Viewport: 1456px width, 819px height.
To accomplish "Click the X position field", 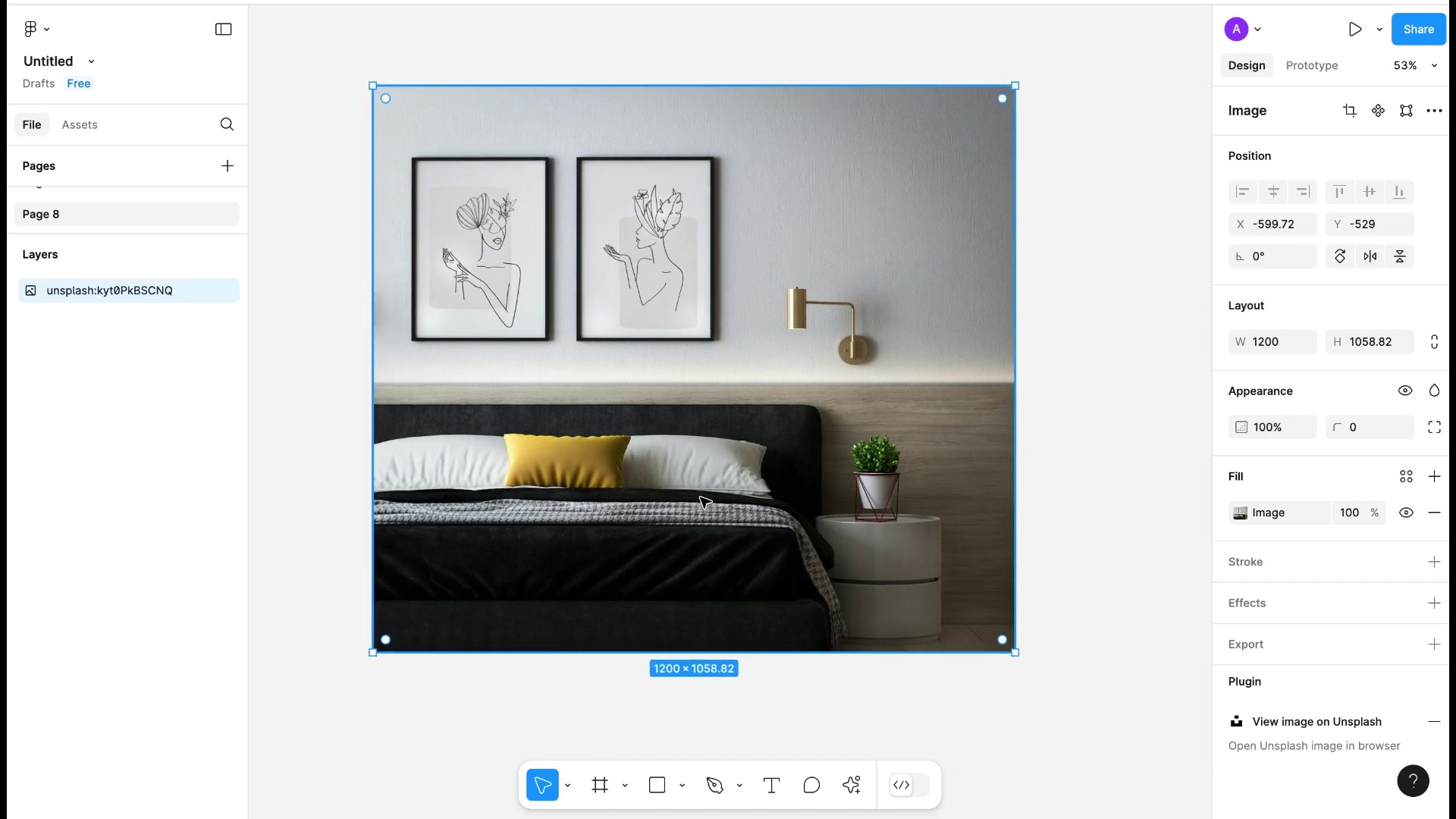I will pyautogui.click(x=1272, y=224).
